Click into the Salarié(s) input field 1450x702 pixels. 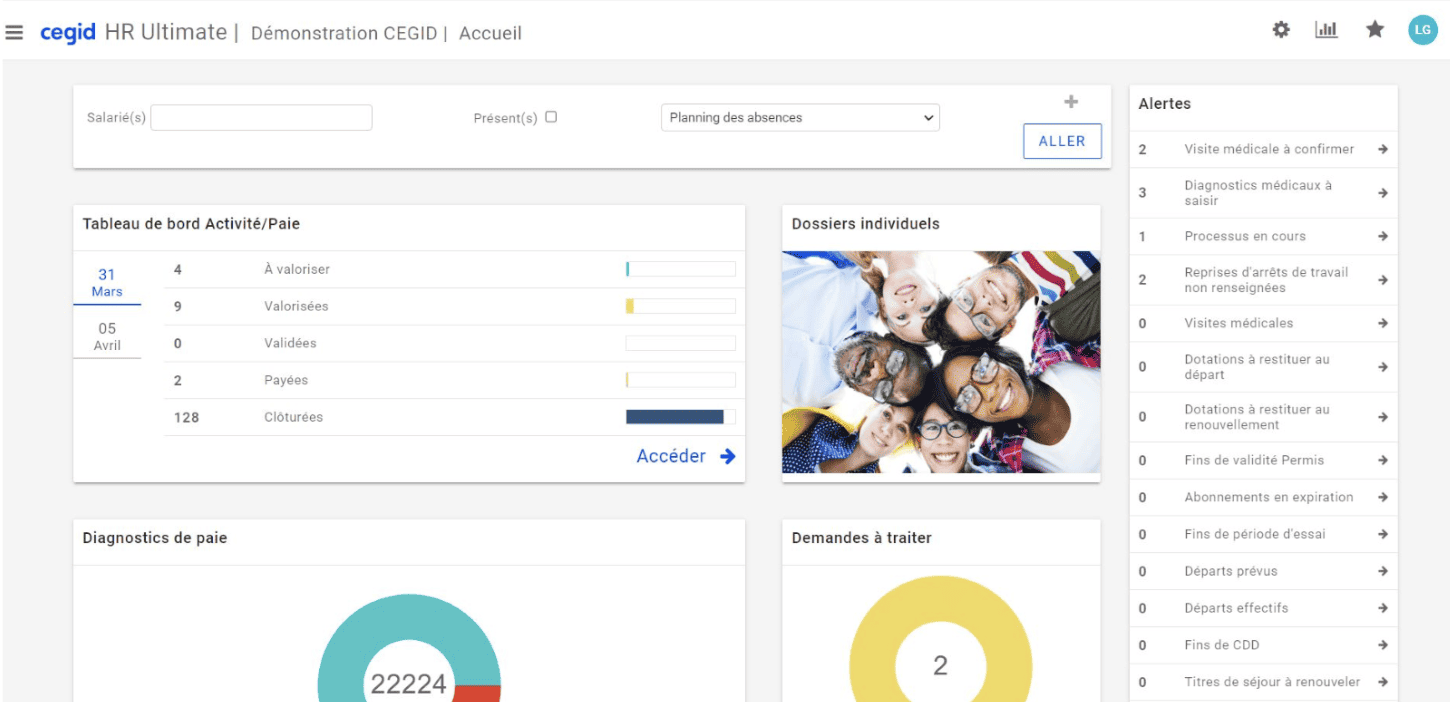[x=261, y=118]
